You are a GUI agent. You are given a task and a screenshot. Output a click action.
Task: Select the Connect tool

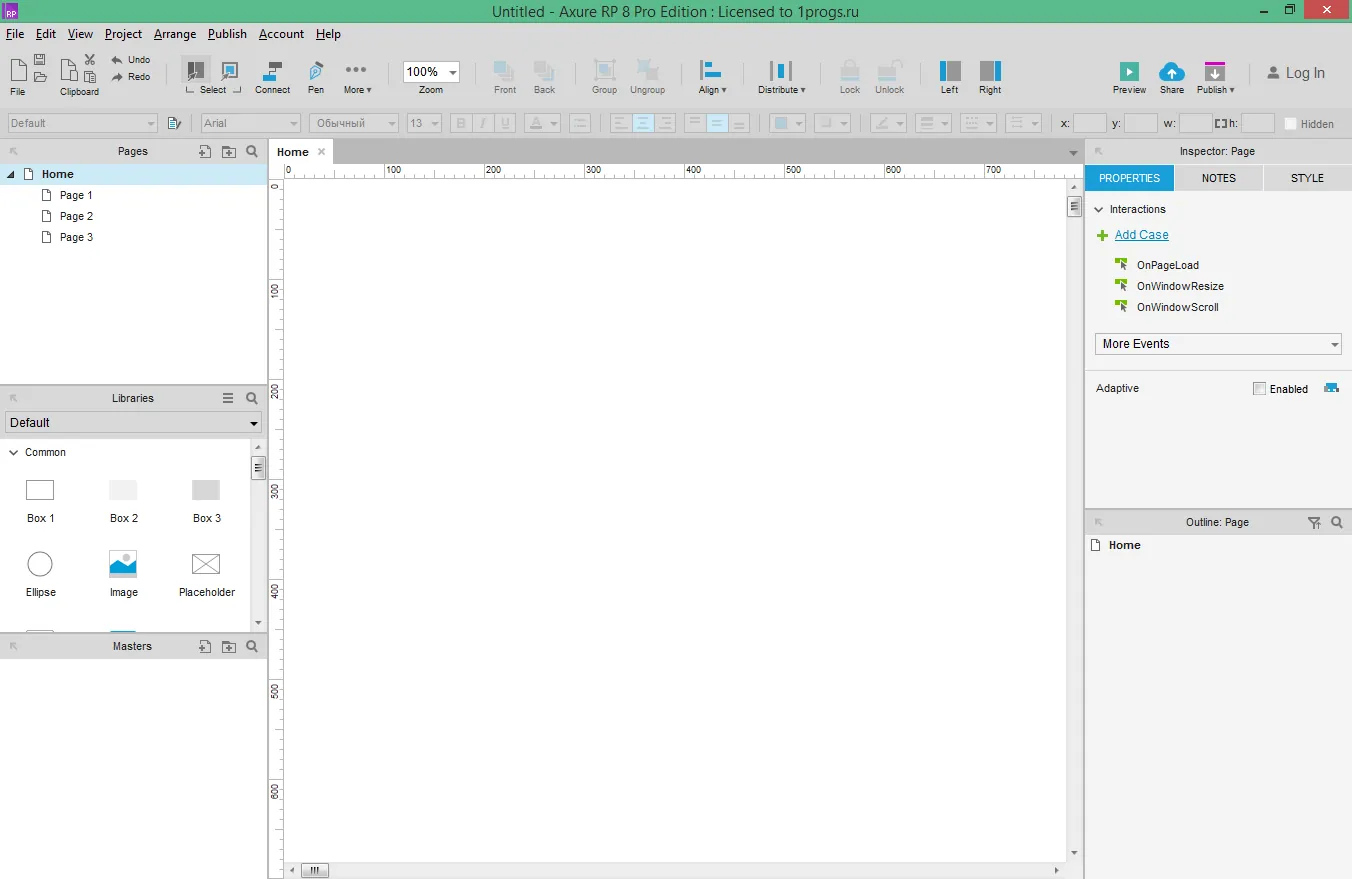[272, 77]
